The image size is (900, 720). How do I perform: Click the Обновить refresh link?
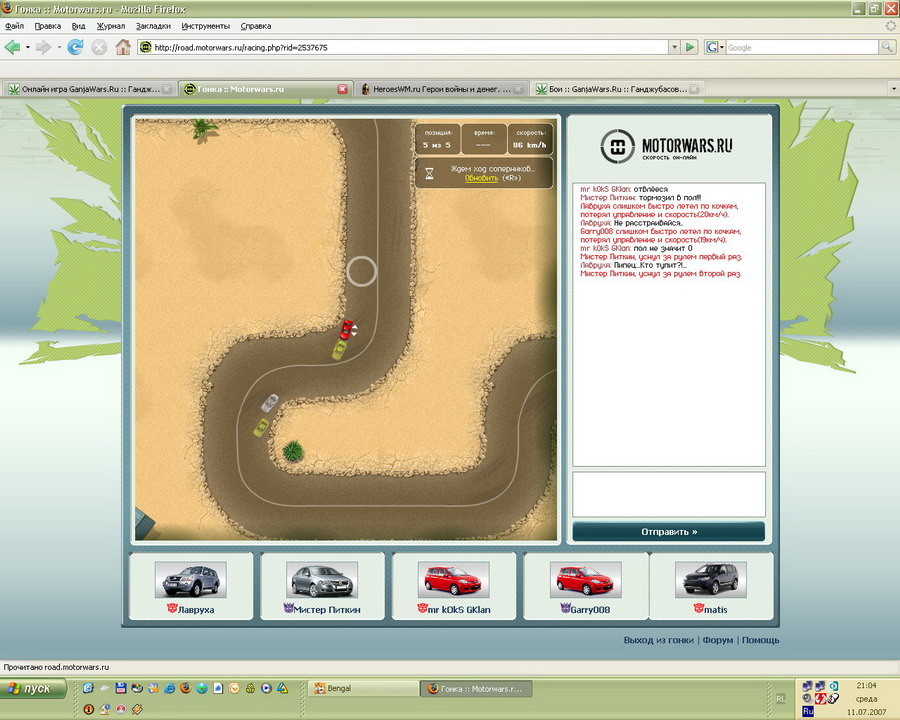click(481, 178)
